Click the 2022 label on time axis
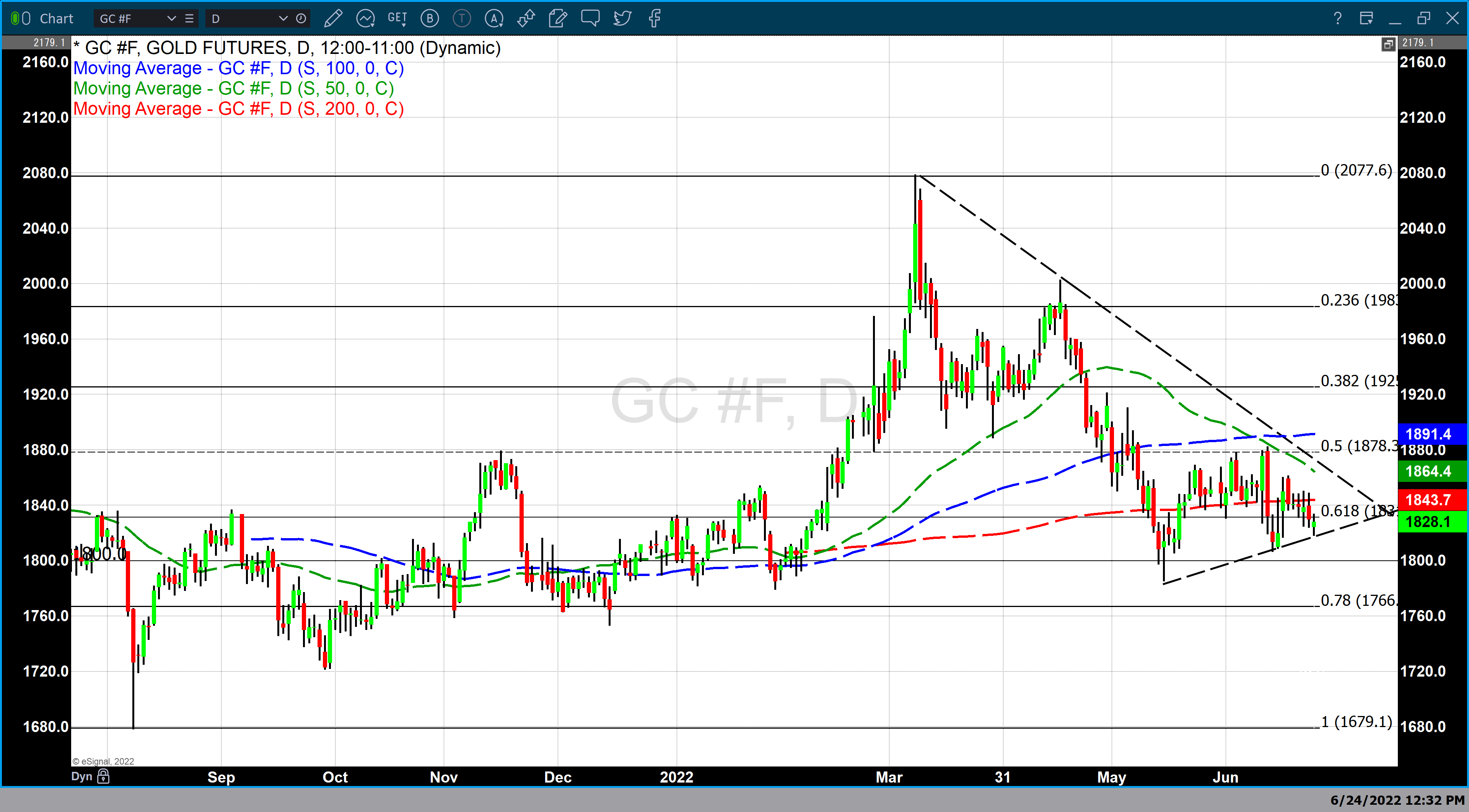Screen dimensions: 1469x812 pos(676,777)
